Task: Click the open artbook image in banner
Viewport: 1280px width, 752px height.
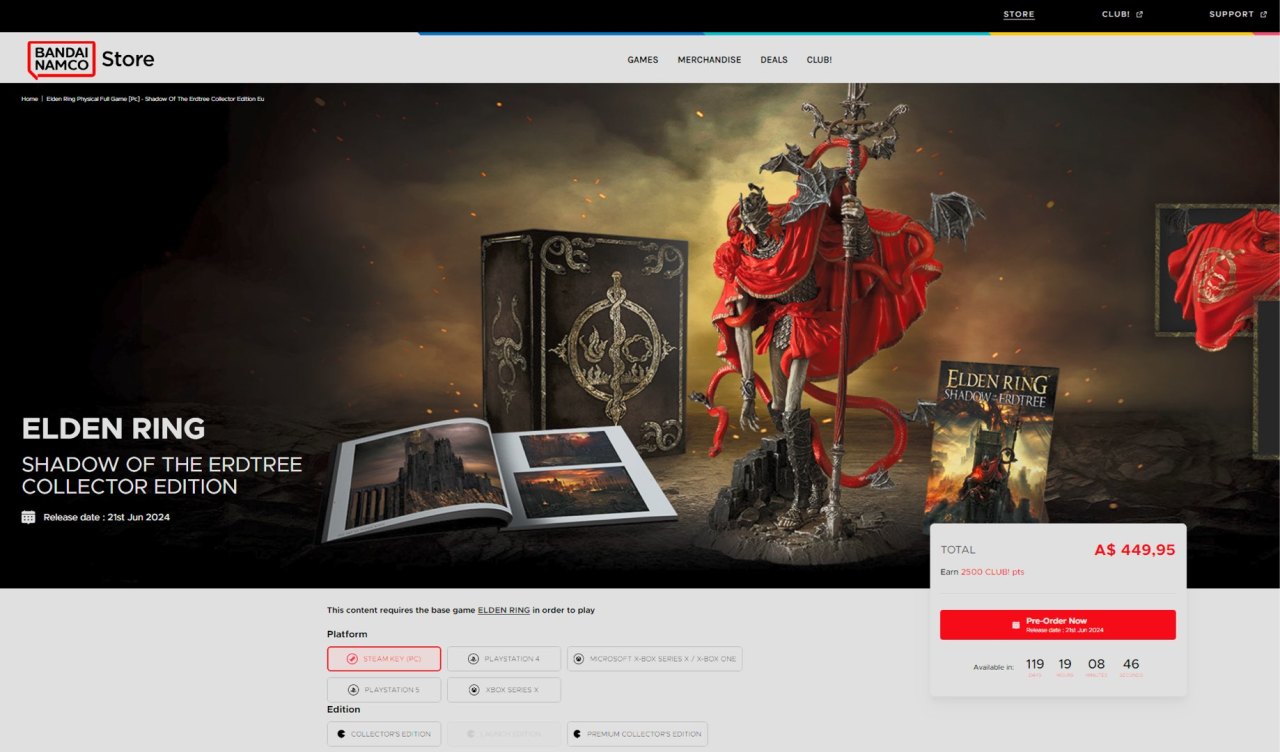Action: pyautogui.click(x=497, y=480)
